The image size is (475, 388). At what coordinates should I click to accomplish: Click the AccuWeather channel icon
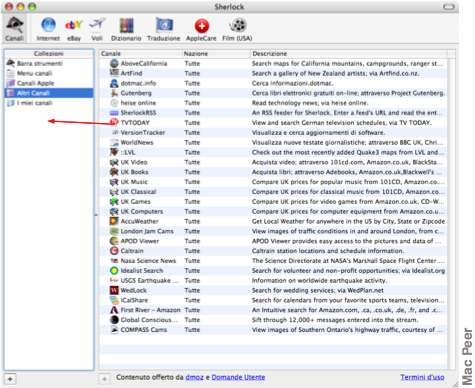tap(114, 221)
